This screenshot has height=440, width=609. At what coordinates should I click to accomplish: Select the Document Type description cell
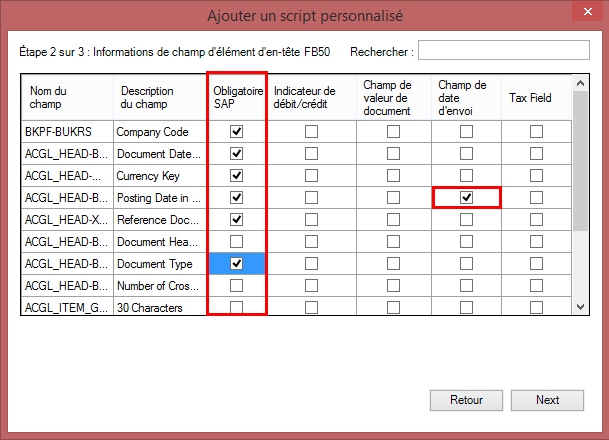pos(160,264)
